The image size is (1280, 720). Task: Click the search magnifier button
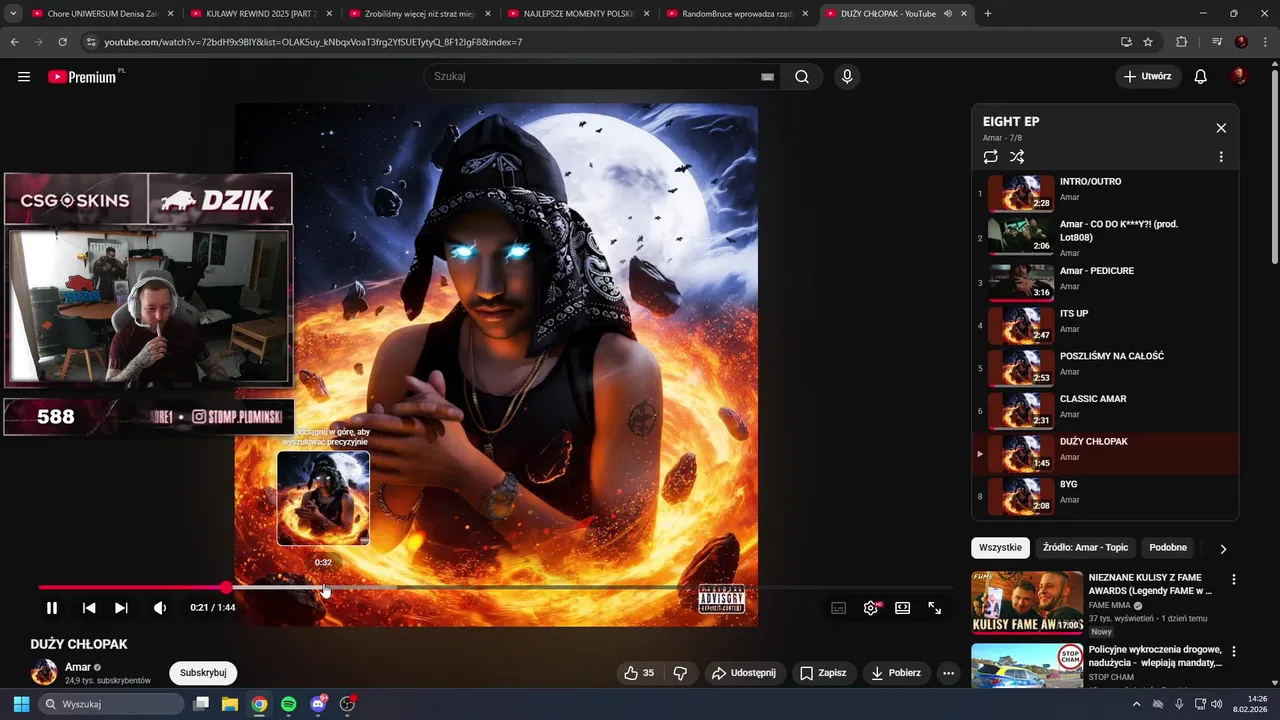tap(802, 77)
